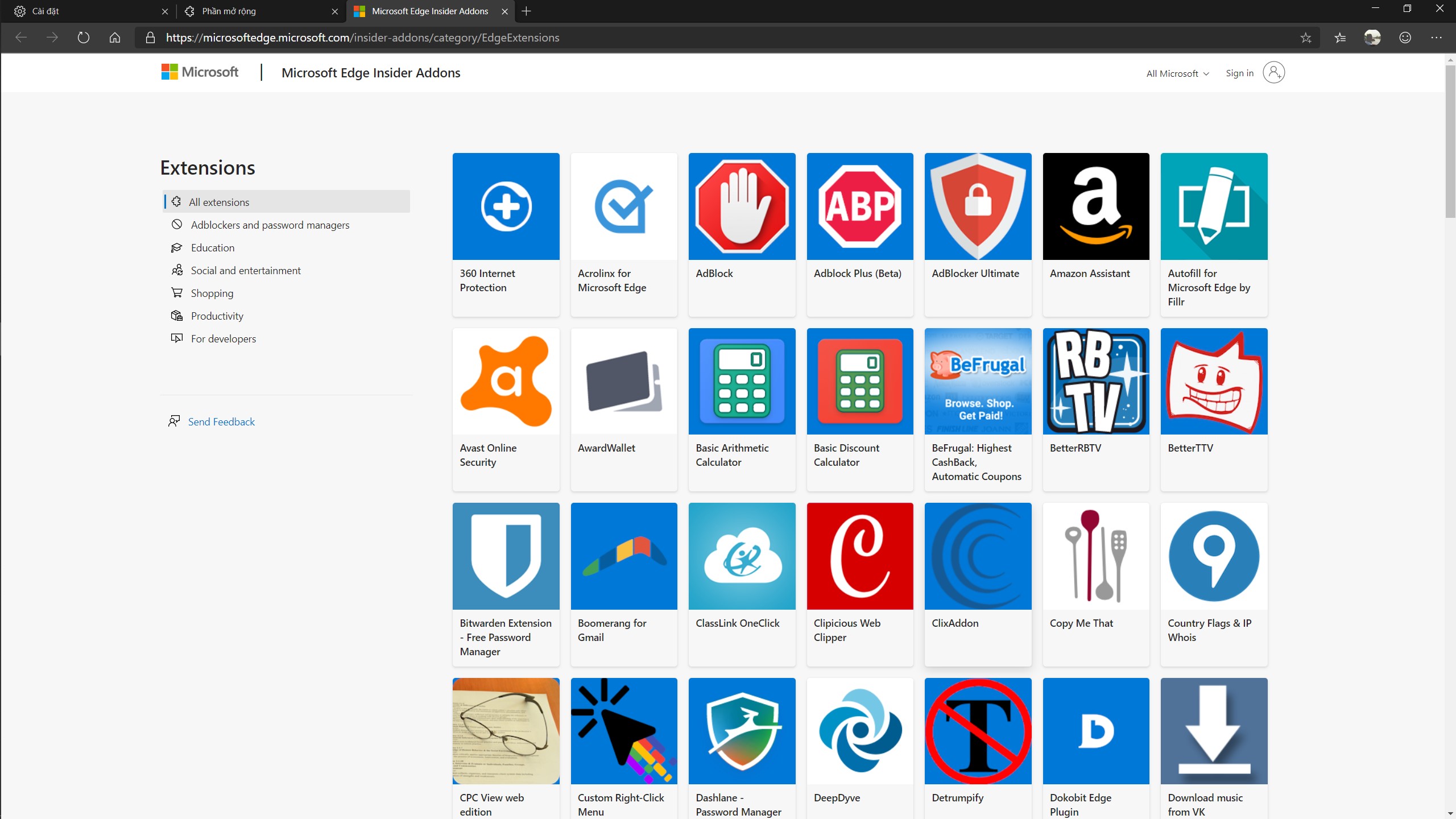Open the Acrolinx for Microsoft Edge icon

tap(624, 206)
